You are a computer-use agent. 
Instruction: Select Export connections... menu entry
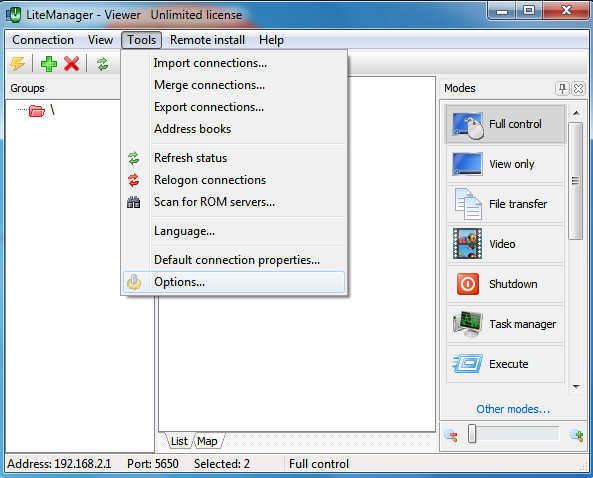tap(233, 107)
